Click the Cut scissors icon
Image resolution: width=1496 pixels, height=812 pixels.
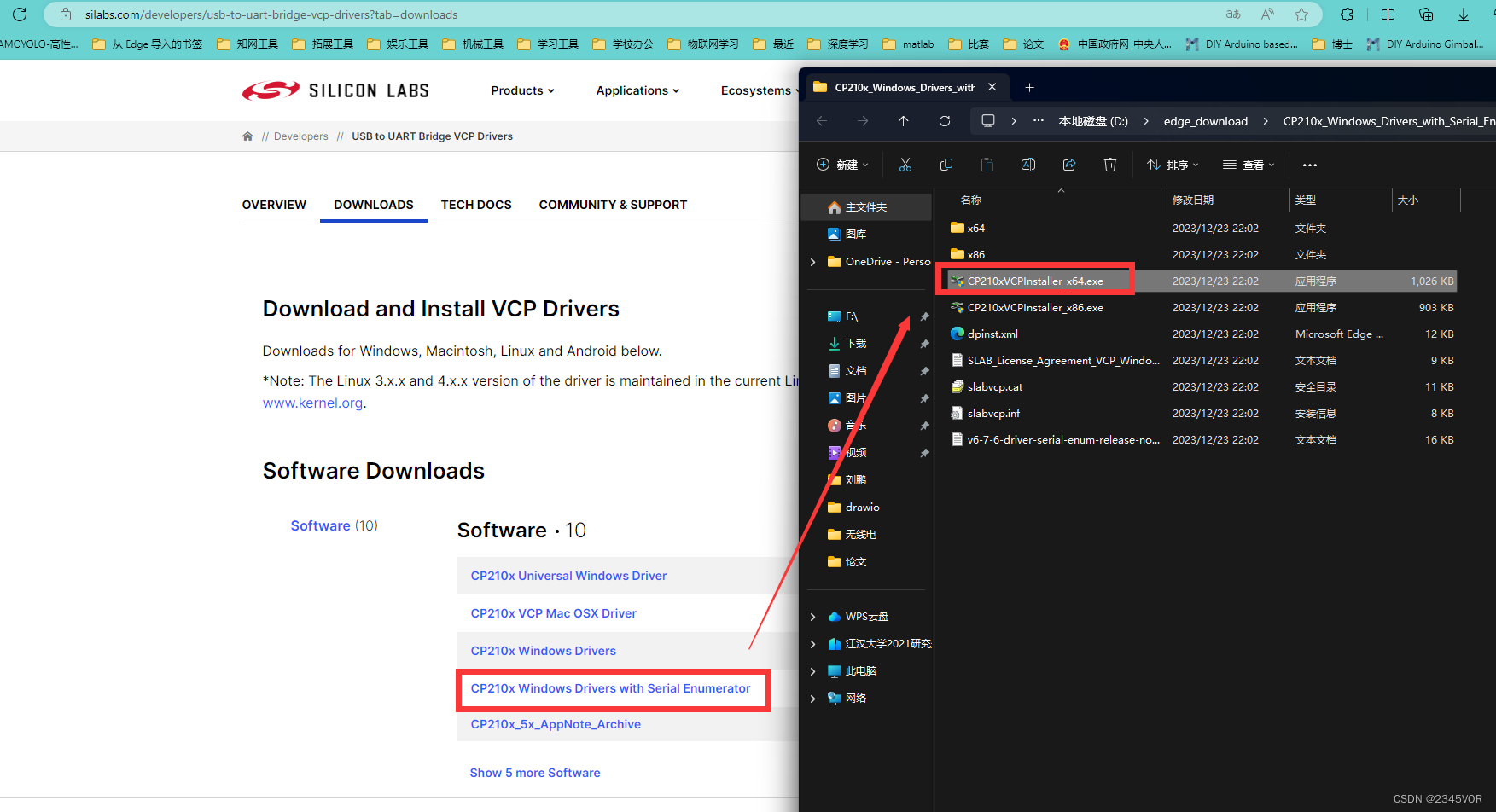[905, 165]
